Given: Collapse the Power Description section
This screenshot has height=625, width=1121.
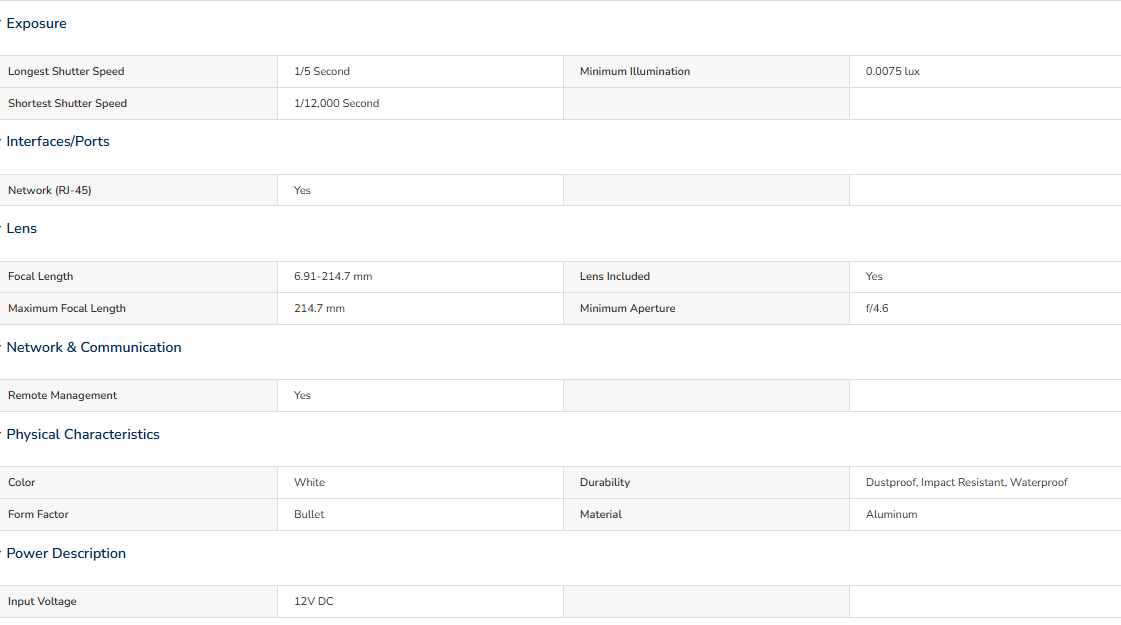Looking at the screenshot, I should [x=66, y=553].
